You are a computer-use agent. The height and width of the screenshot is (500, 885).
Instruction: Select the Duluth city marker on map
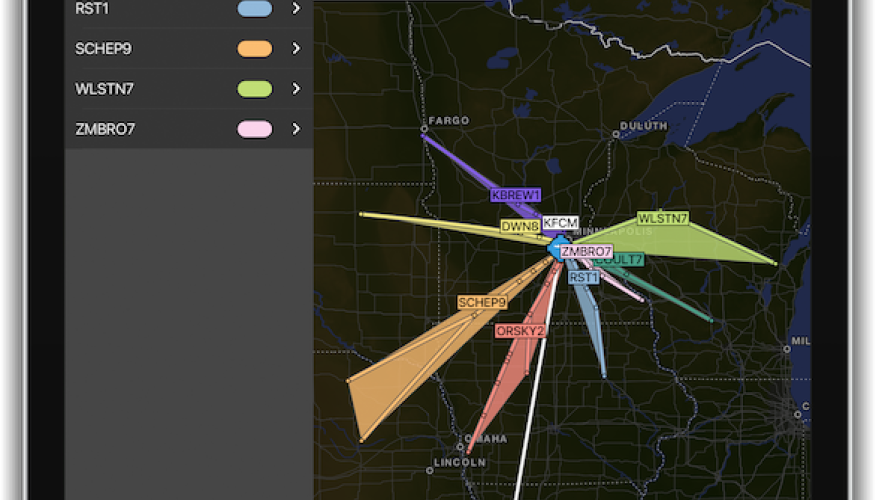[615, 135]
